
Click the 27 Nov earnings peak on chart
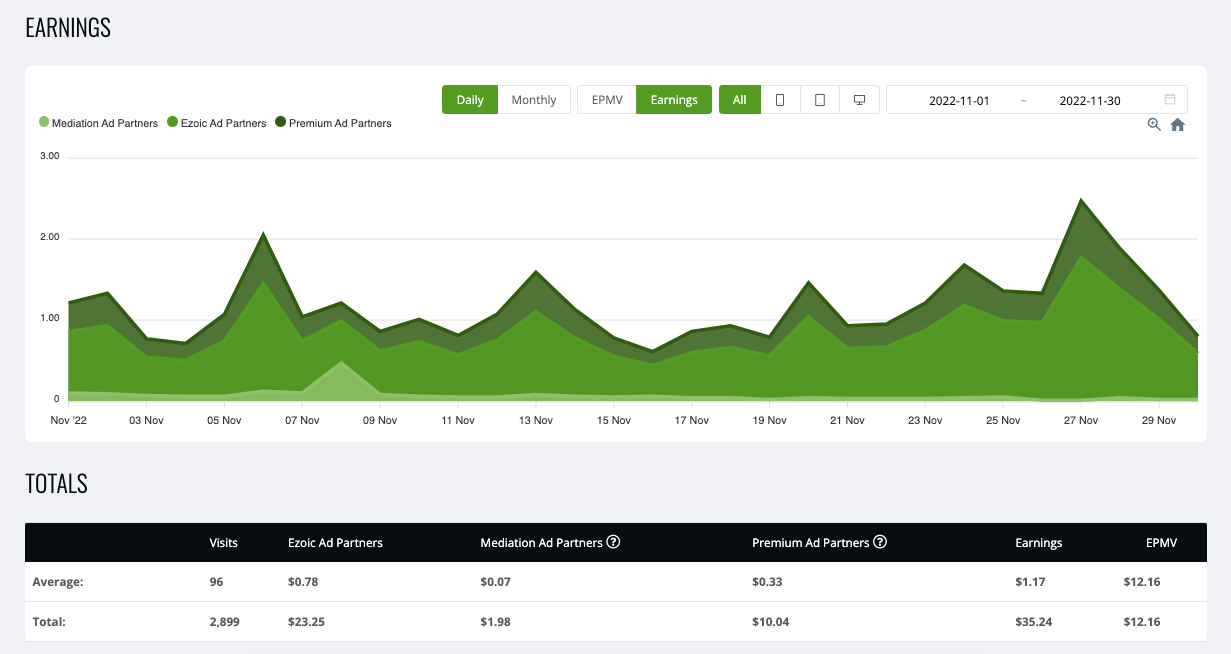pyautogui.click(x=1080, y=200)
